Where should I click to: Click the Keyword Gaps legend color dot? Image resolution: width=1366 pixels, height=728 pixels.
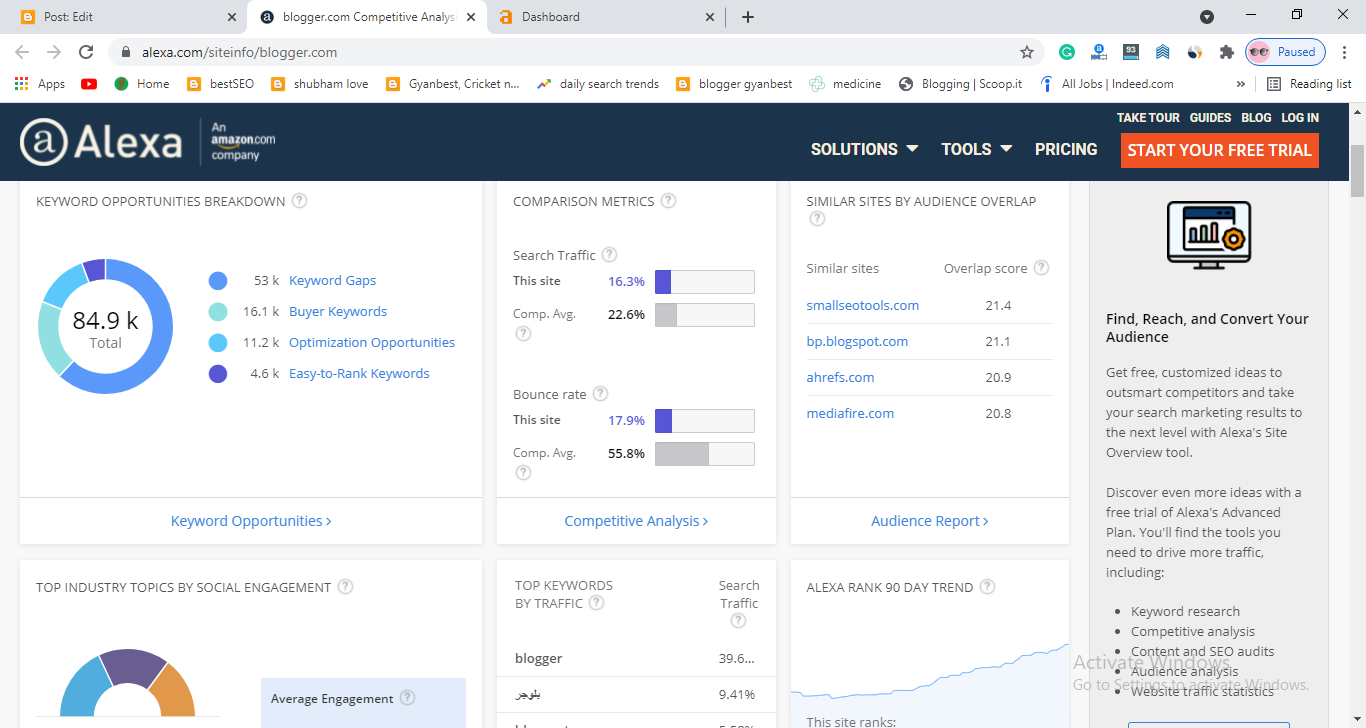[218, 281]
